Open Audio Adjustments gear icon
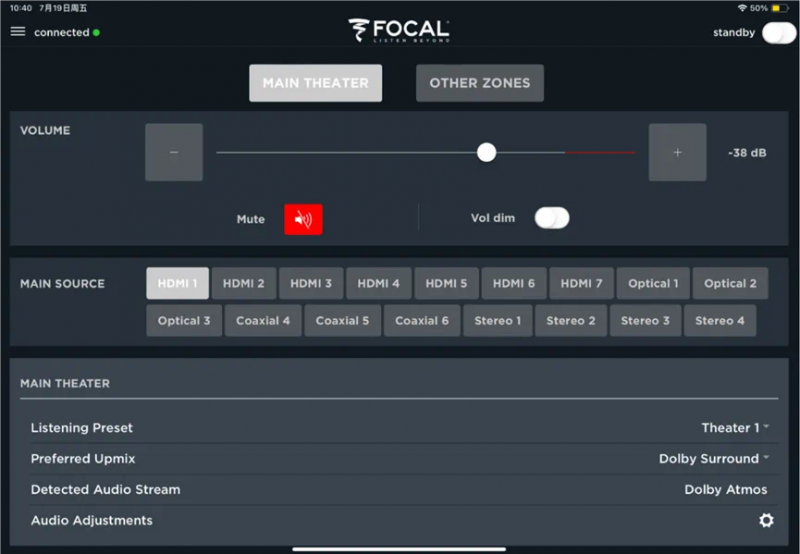 coord(766,520)
